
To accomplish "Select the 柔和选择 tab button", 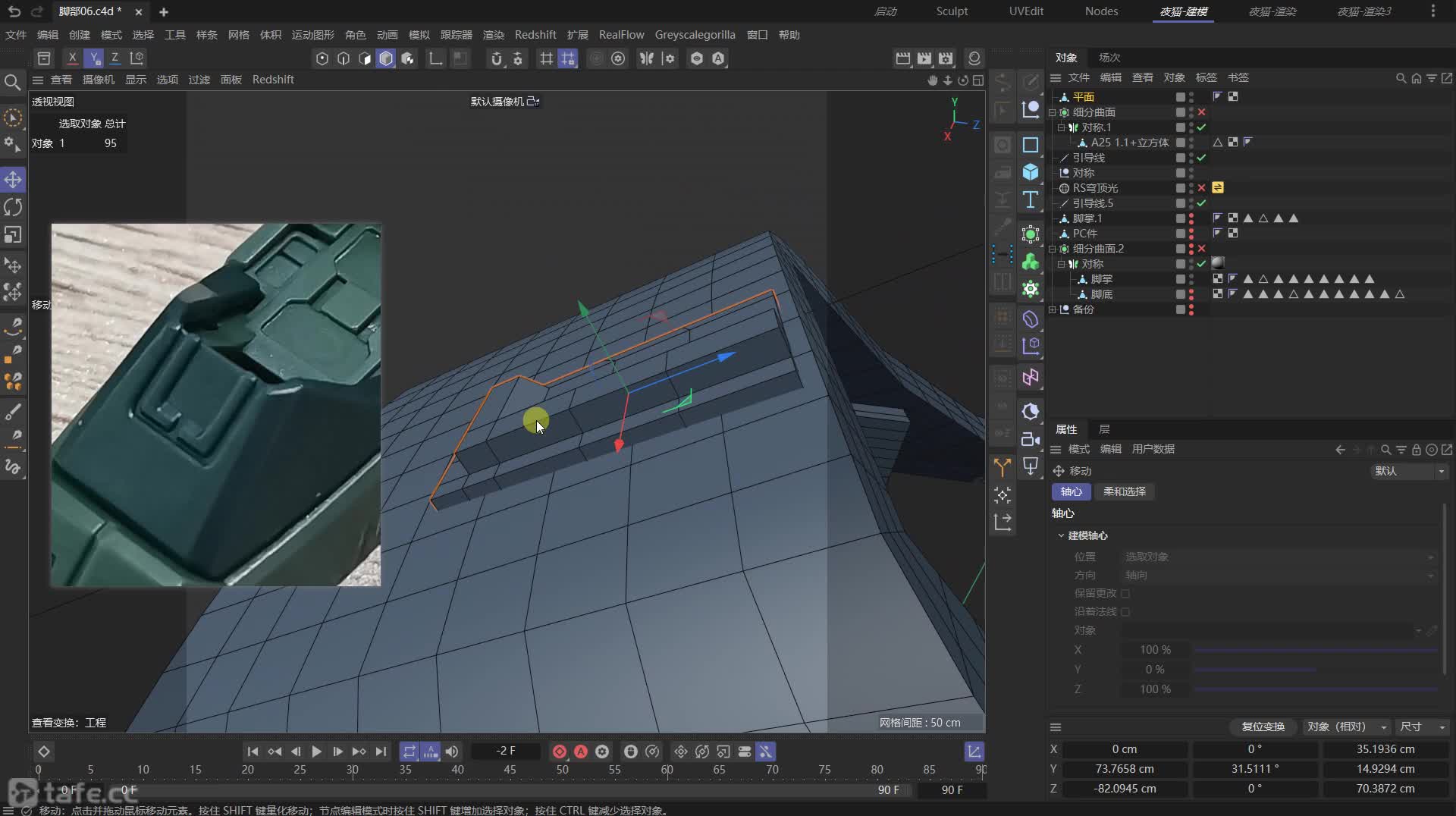I will click(1124, 491).
